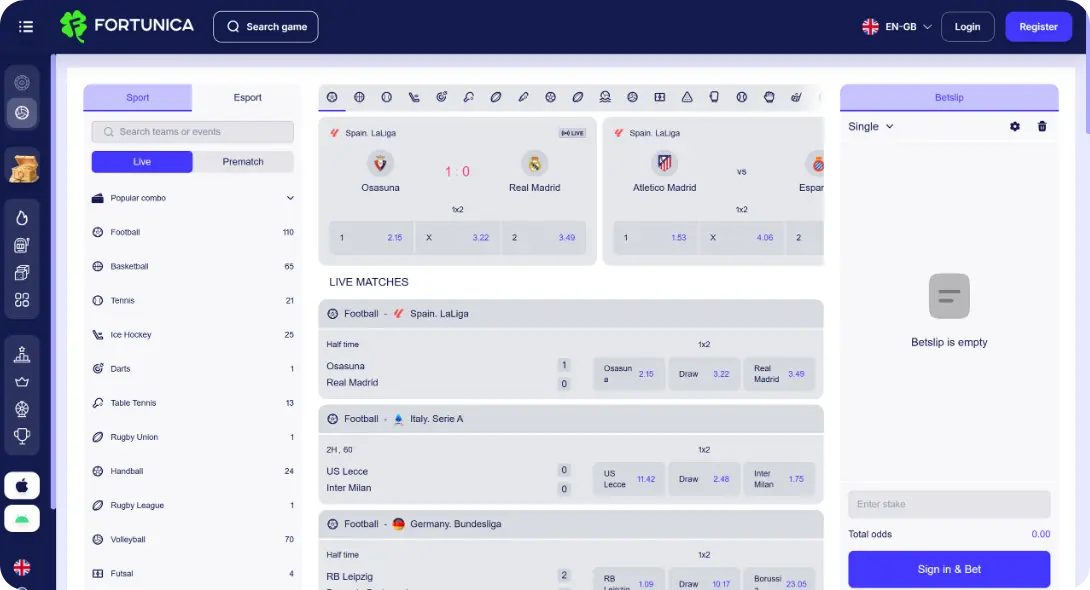1090x590 pixels.
Task: Open the trophy tournaments icon
Action: point(22,436)
